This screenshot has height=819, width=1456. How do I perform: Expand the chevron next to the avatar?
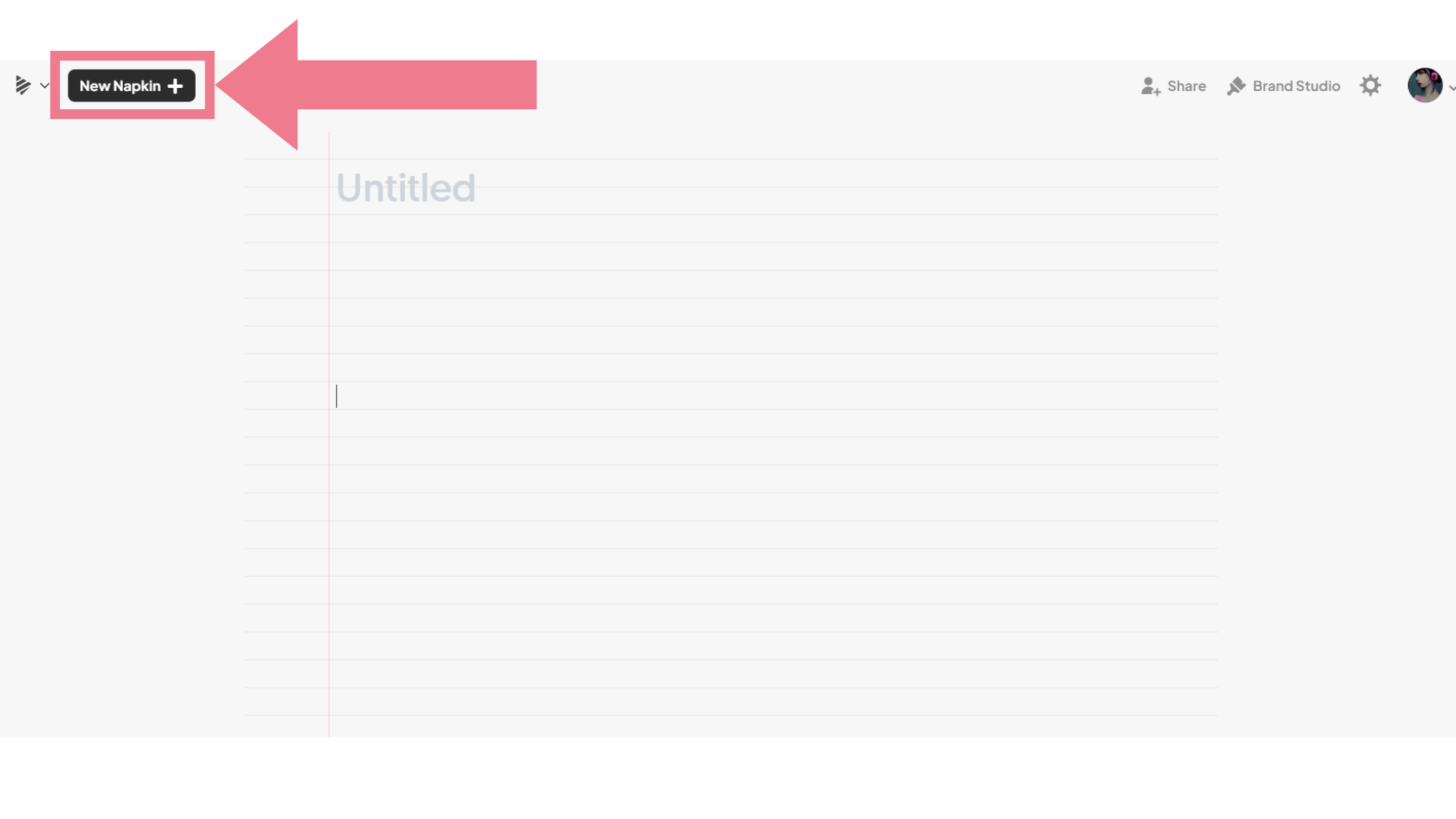point(1451,88)
